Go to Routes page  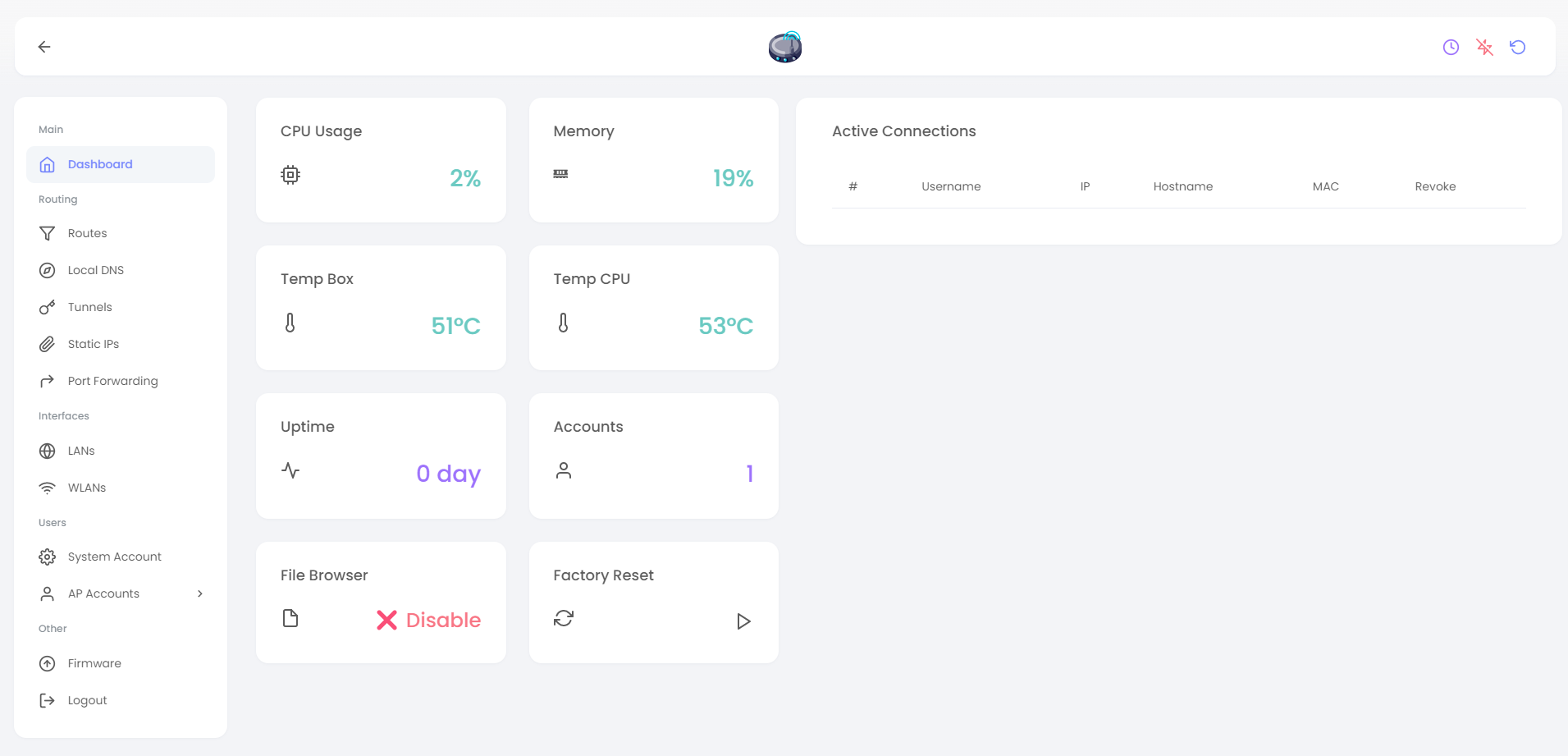click(x=87, y=233)
